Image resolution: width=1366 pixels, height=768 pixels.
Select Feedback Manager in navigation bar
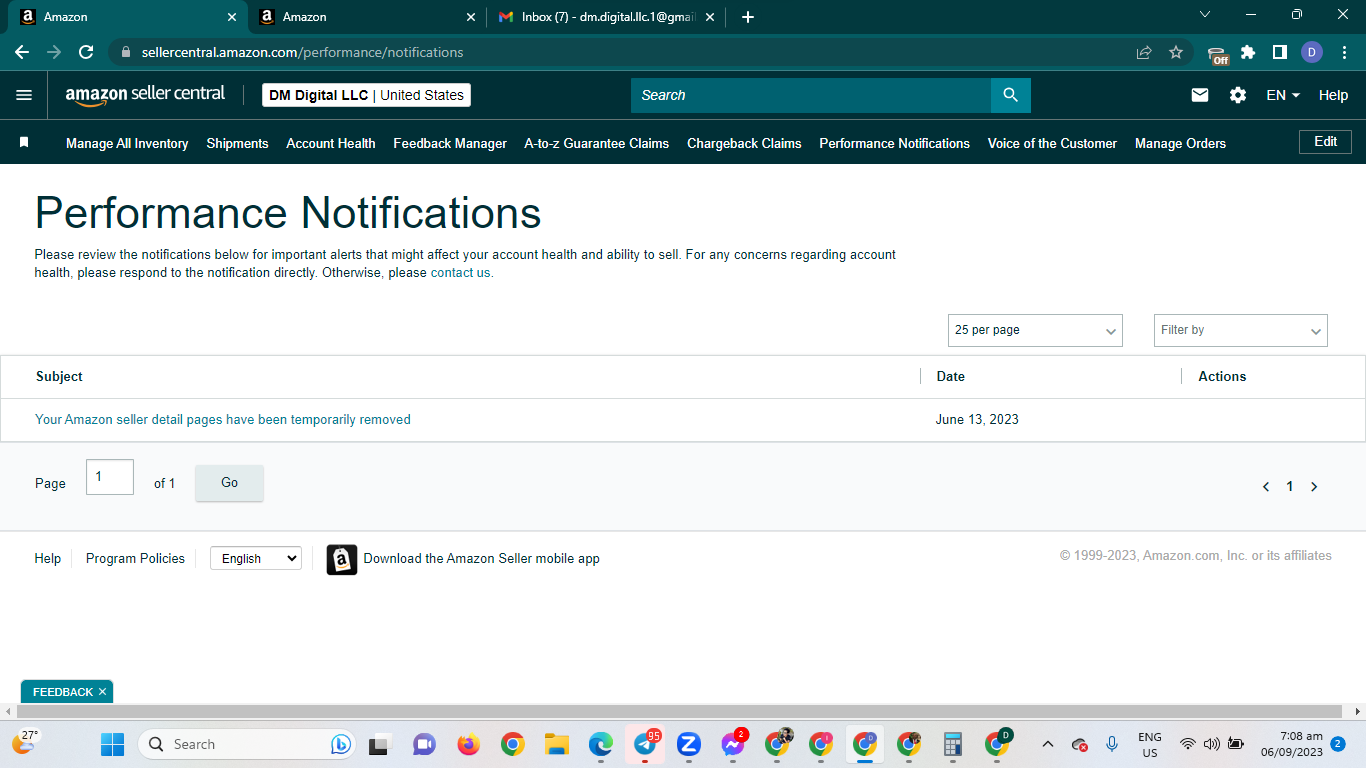pyautogui.click(x=450, y=143)
